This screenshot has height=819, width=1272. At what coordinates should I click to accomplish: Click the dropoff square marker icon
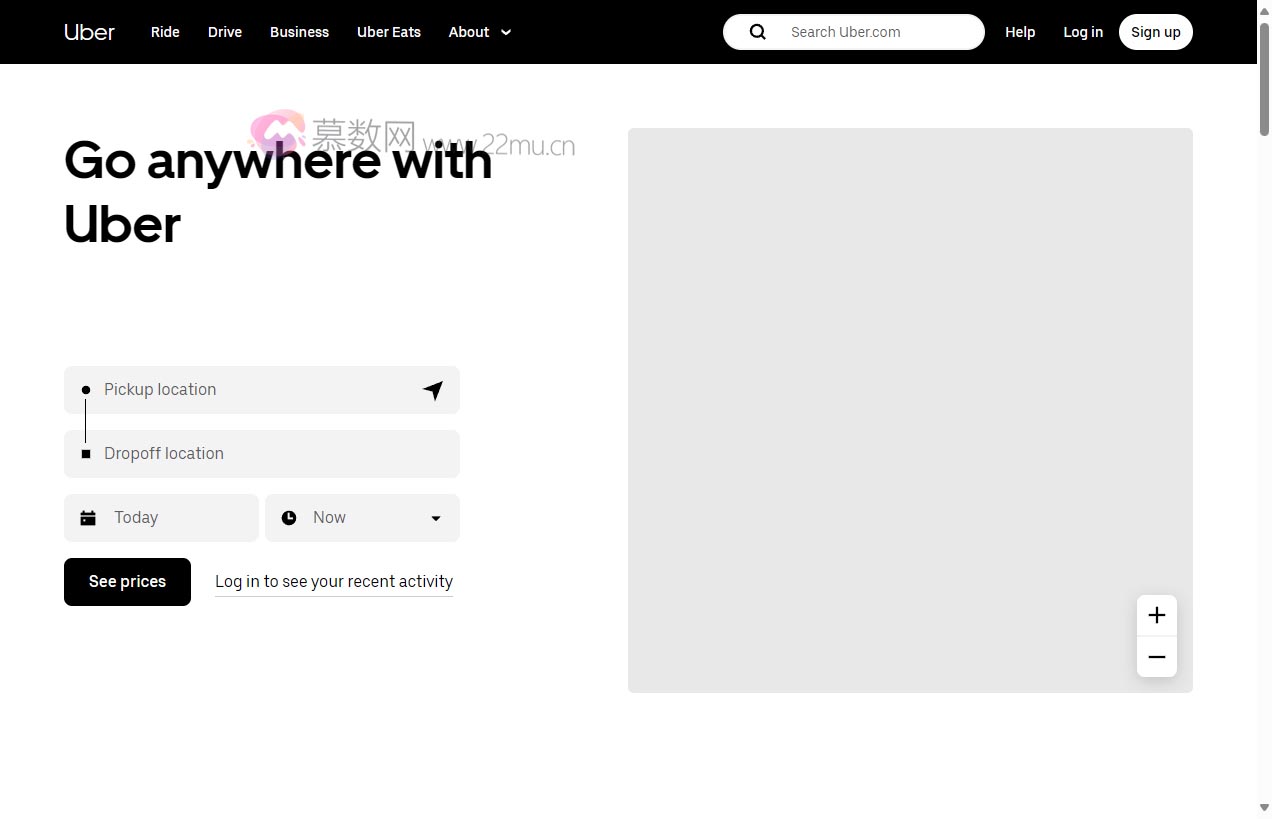tap(86, 454)
